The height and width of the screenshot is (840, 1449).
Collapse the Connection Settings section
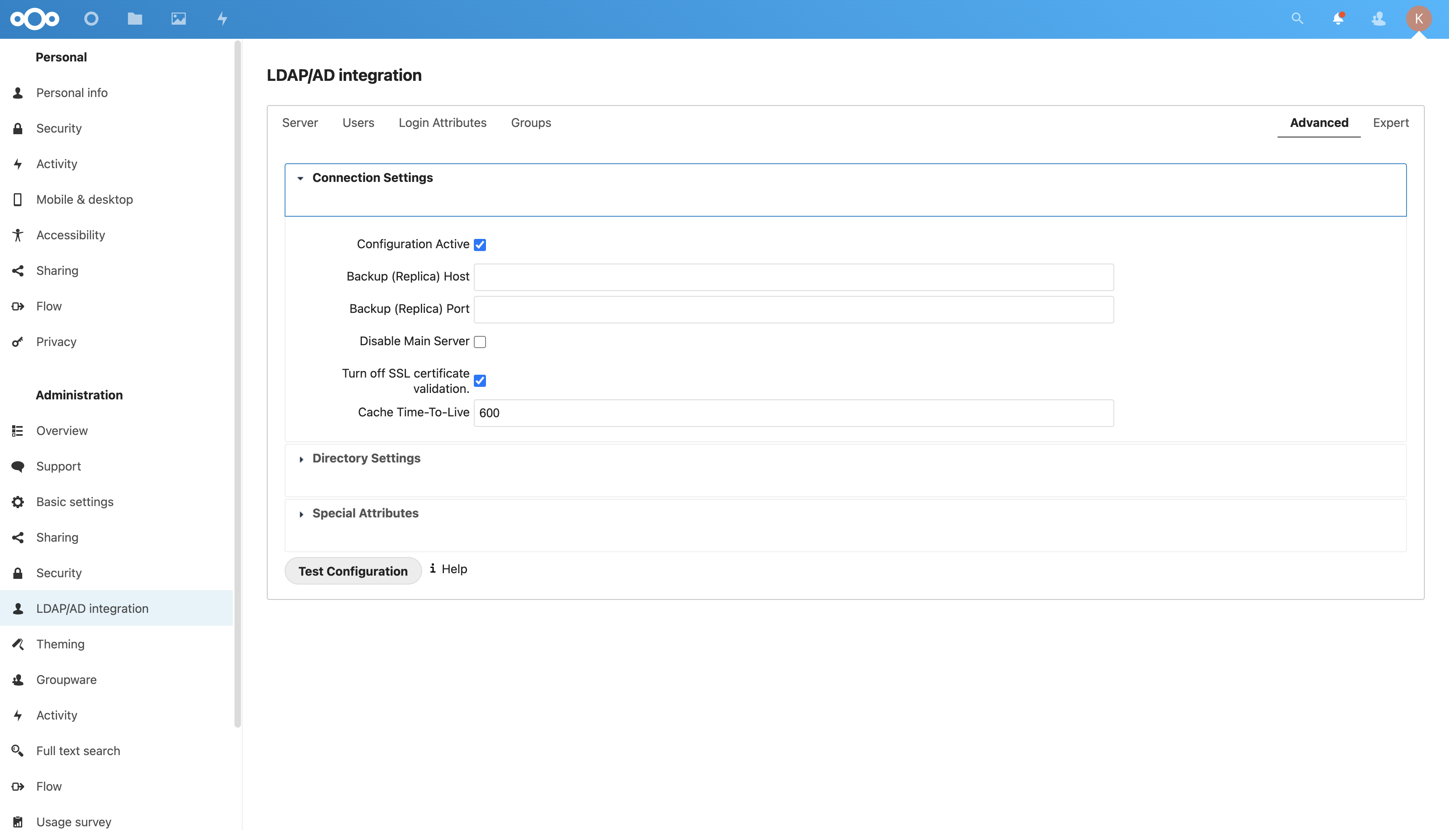tap(372, 177)
